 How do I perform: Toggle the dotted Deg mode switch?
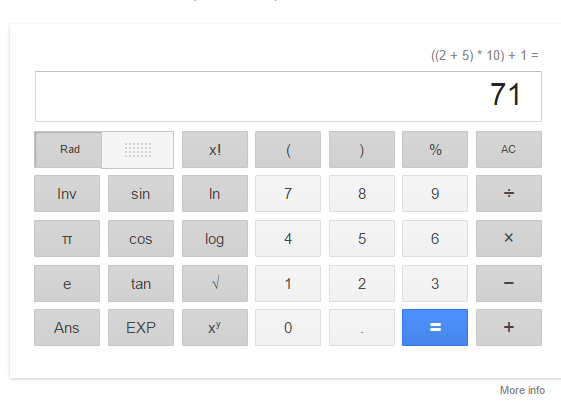coord(138,150)
